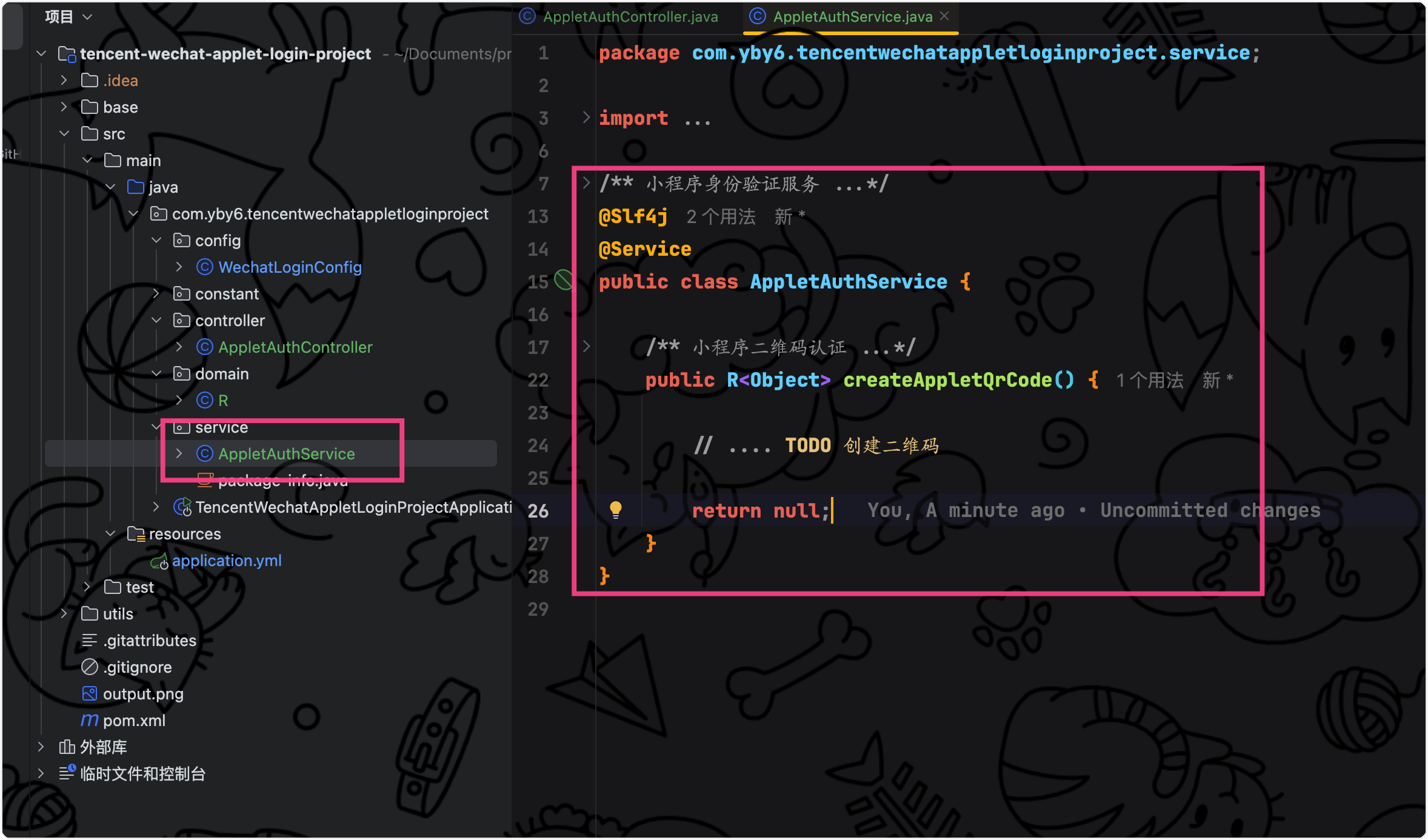
Task: Unfold the method Javadoc on line 17
Action: click(586, 347)
